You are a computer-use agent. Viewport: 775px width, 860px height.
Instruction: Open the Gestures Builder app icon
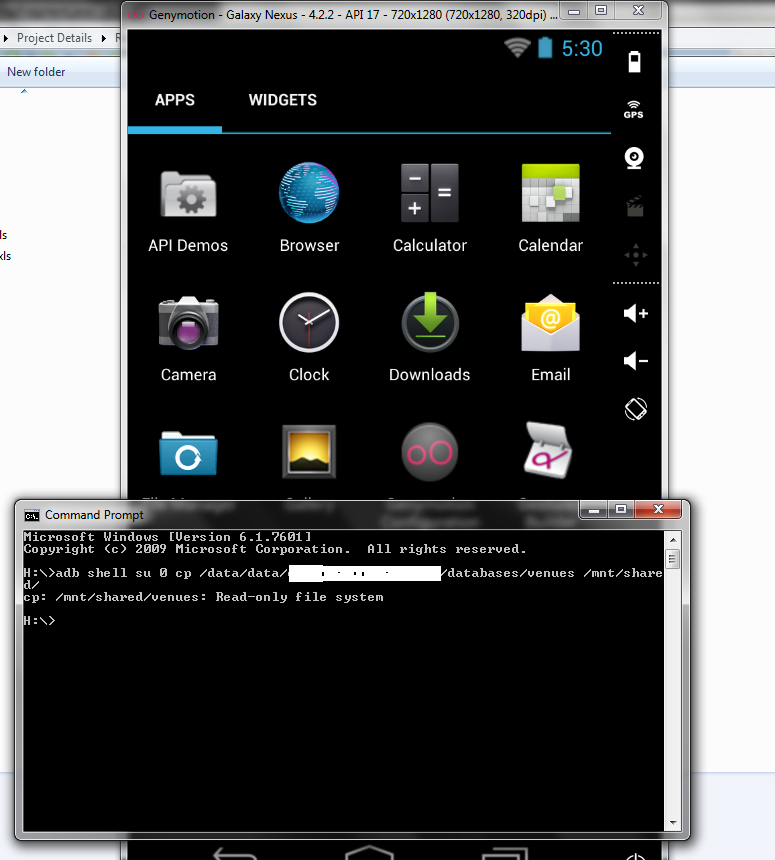tap(548, 450)
